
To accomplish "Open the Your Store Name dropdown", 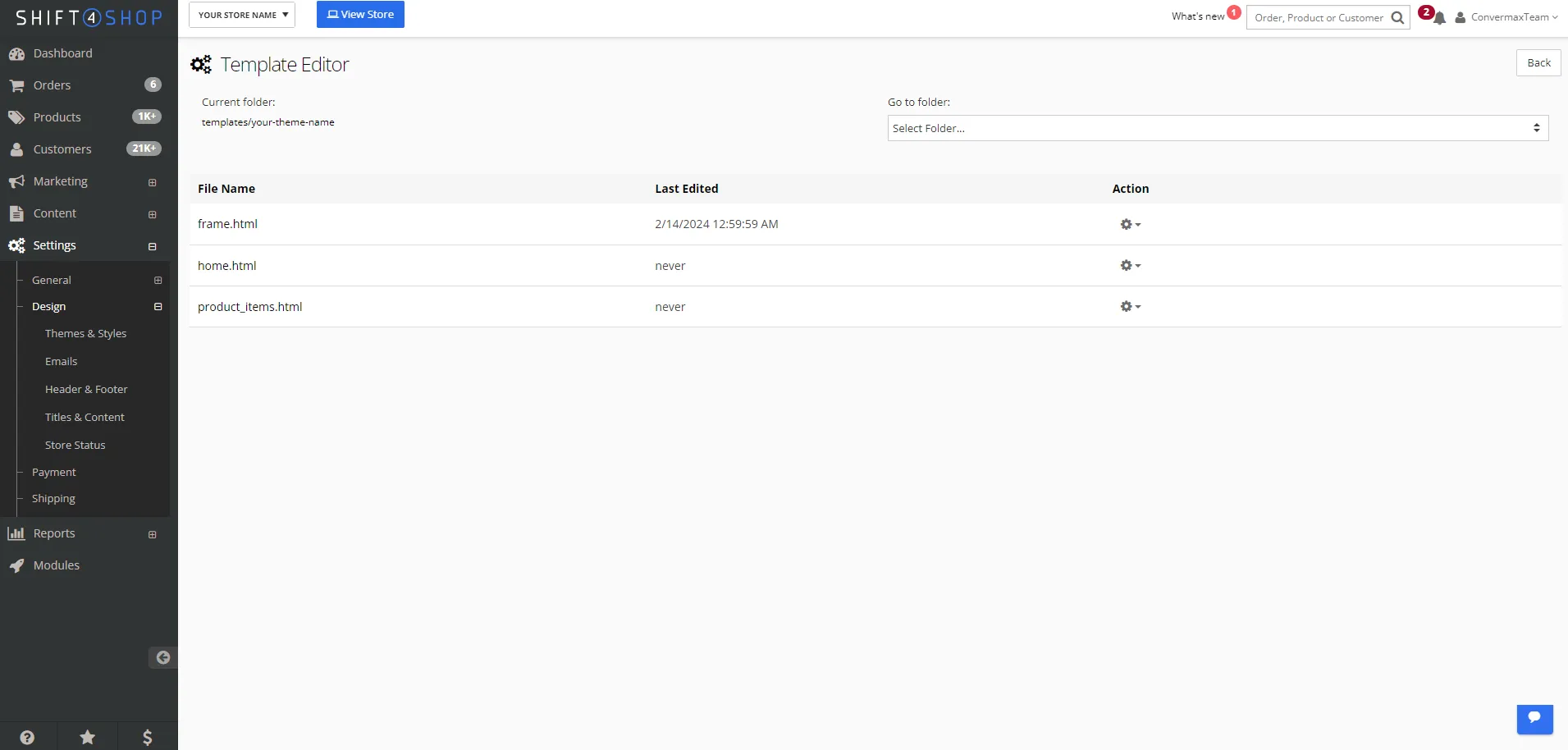I will pos(242,15).
